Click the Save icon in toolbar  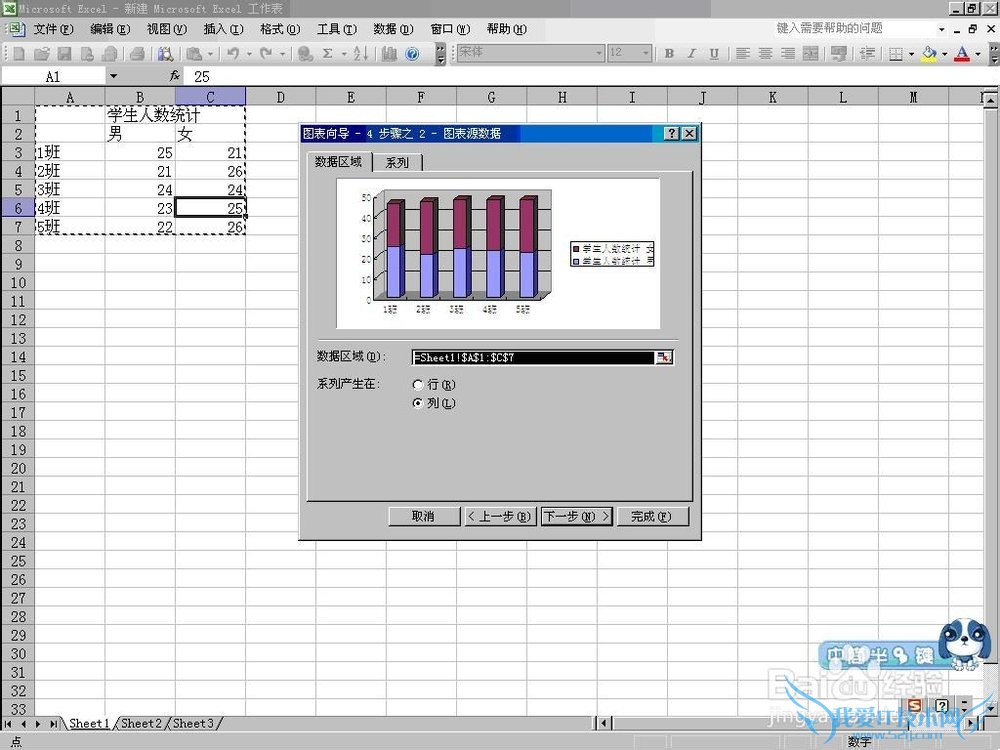[x=64, y=54]
